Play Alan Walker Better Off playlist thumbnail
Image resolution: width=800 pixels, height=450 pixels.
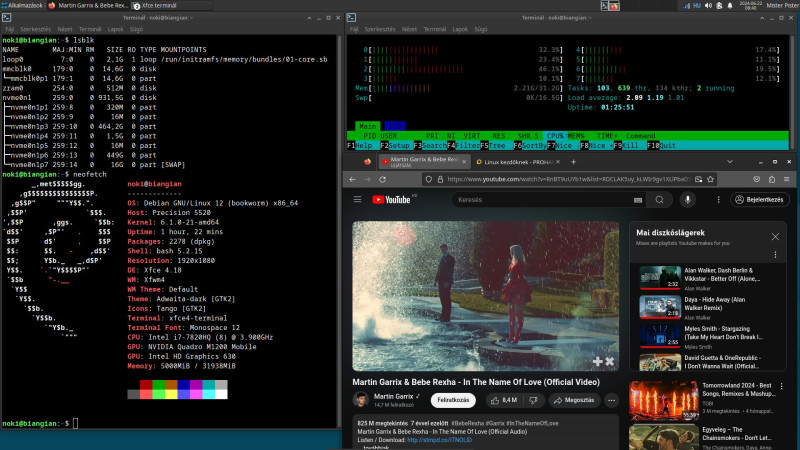click(660, 278)
